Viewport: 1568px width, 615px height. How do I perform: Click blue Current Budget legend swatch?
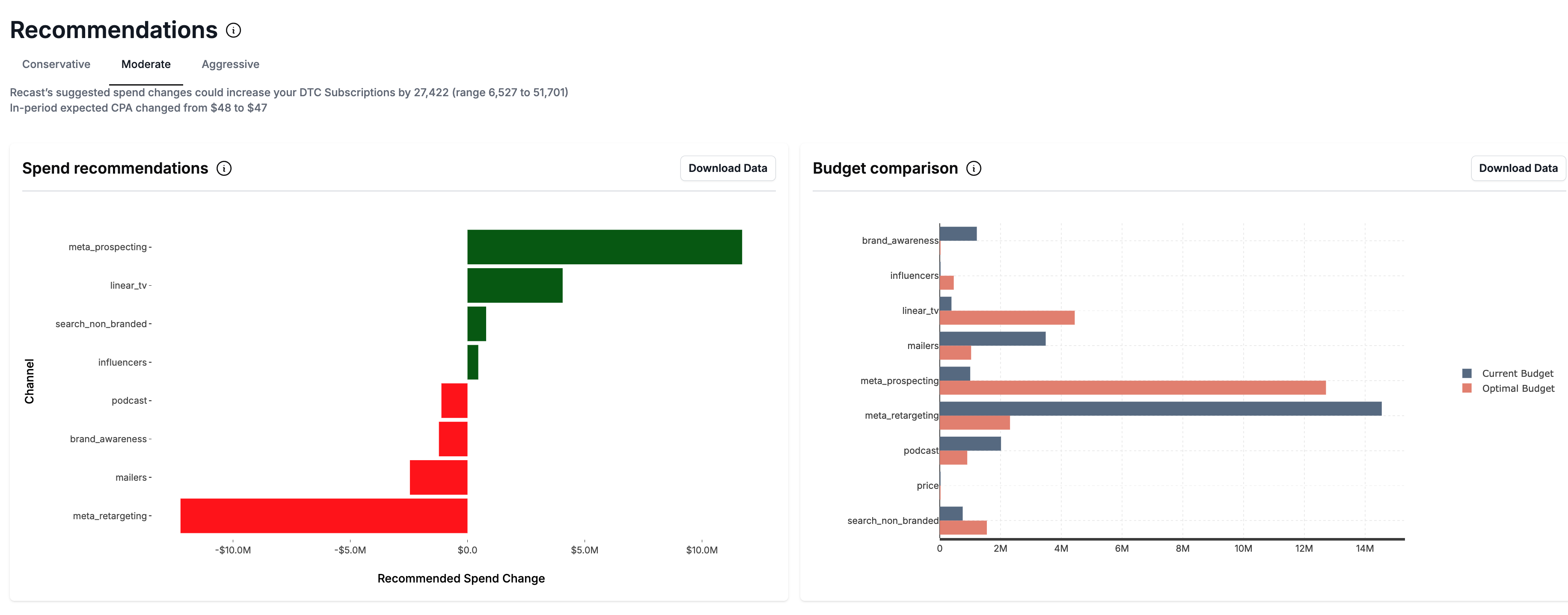coord(1466,373)
